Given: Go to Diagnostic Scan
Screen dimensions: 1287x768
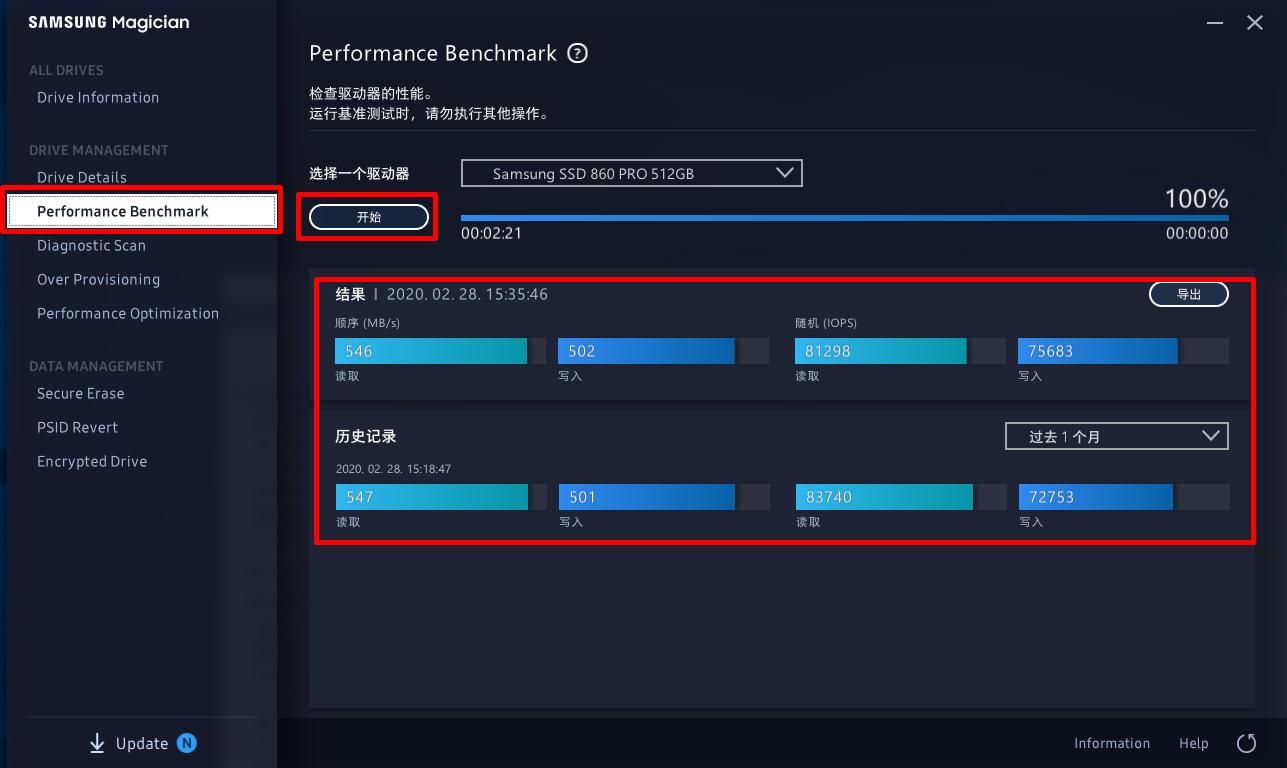Looking at the screenshot, I should tap(91, 245).
